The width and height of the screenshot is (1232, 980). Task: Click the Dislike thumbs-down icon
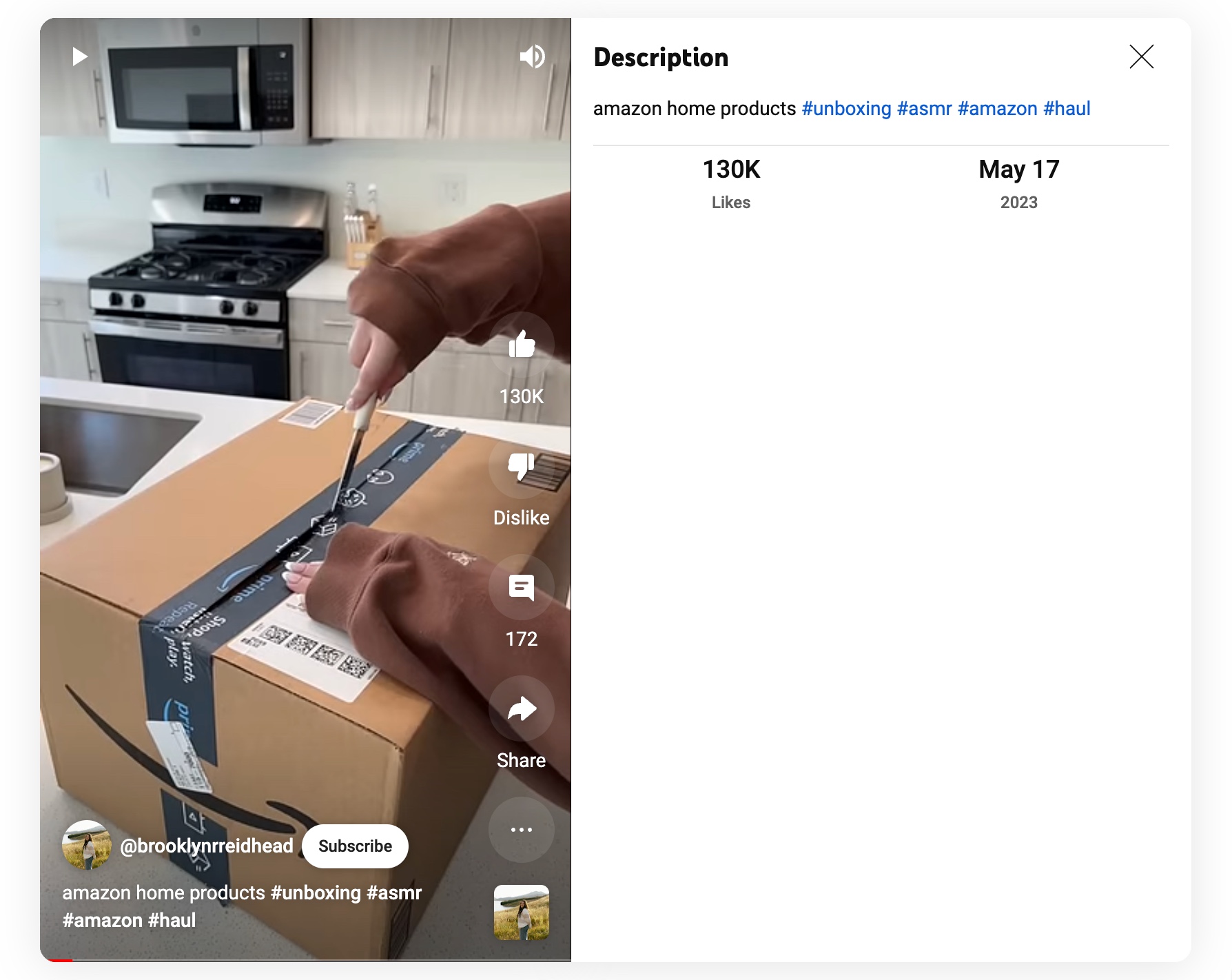[x=522, y=466]
